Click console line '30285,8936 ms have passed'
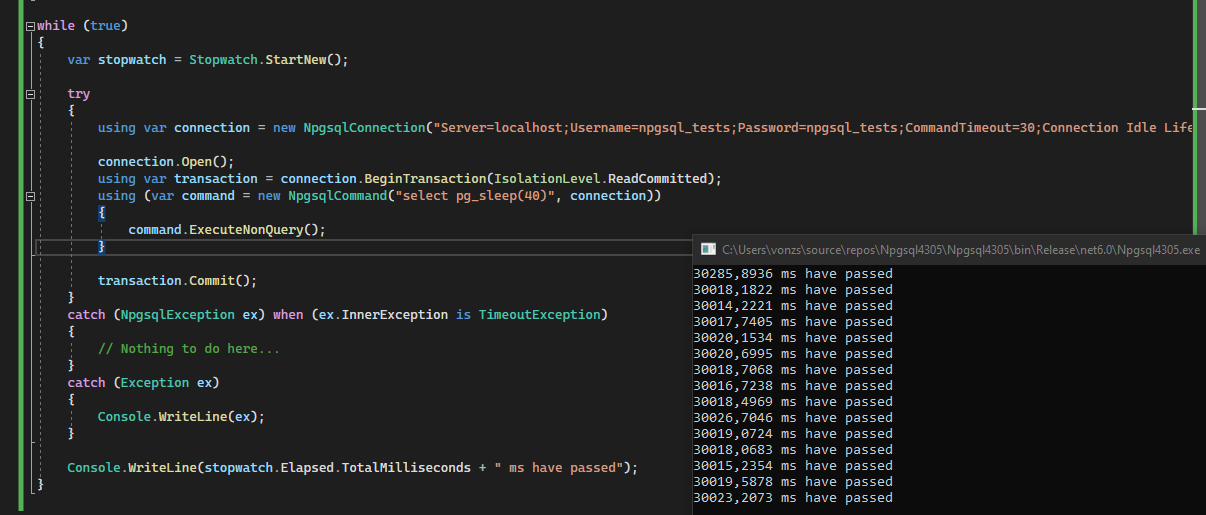 793,273
